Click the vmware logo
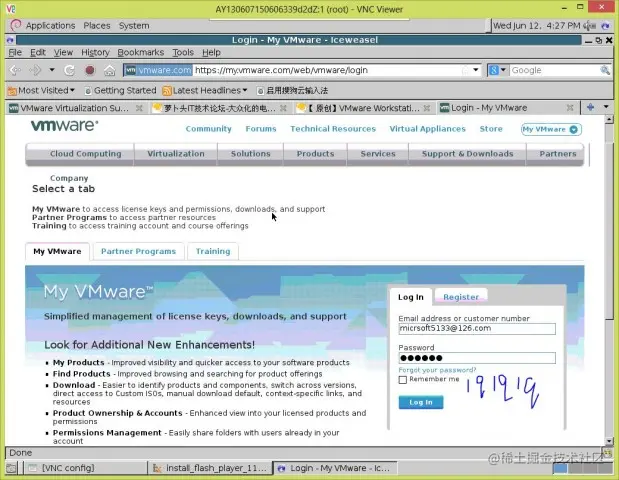Screen dimensions: 619x480 tap(65, 126)
